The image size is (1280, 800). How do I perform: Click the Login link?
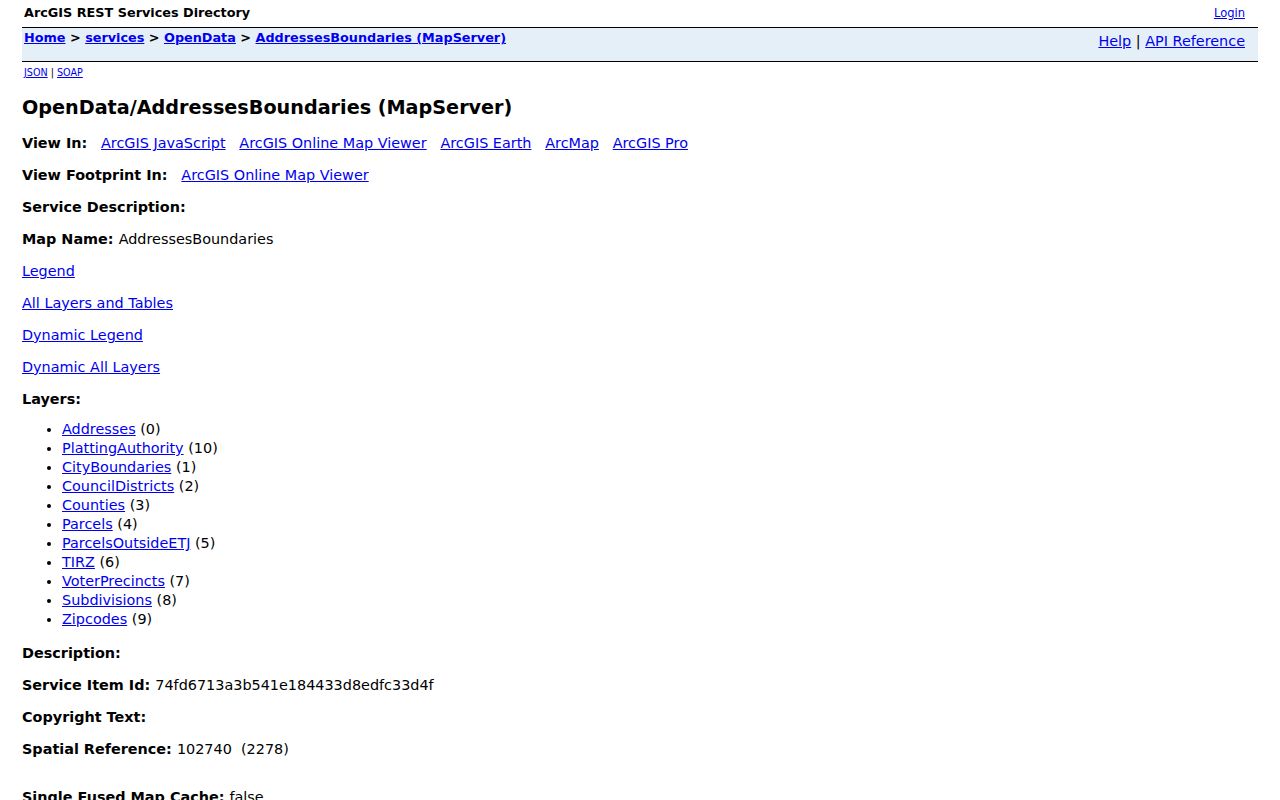click(1229, 13)
